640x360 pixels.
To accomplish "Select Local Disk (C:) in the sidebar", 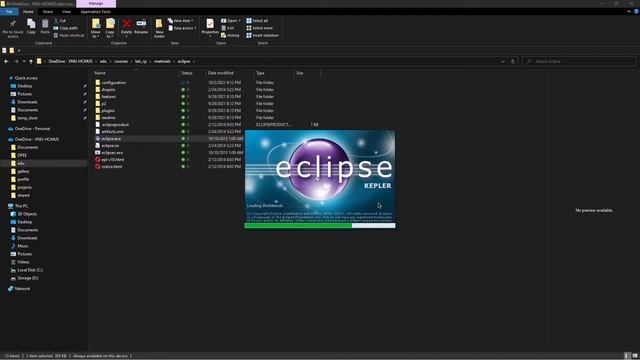I will [29, 270].
